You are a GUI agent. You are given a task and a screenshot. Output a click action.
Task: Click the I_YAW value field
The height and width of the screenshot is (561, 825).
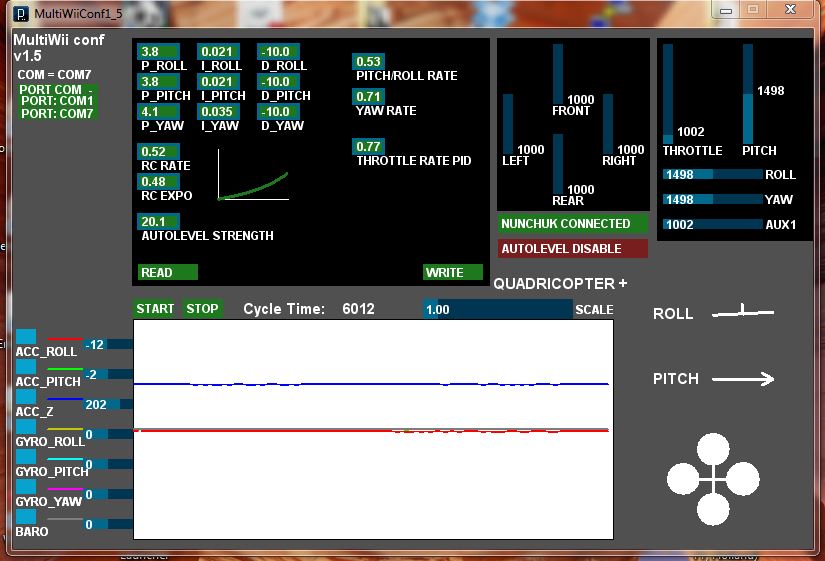(218, 112)
